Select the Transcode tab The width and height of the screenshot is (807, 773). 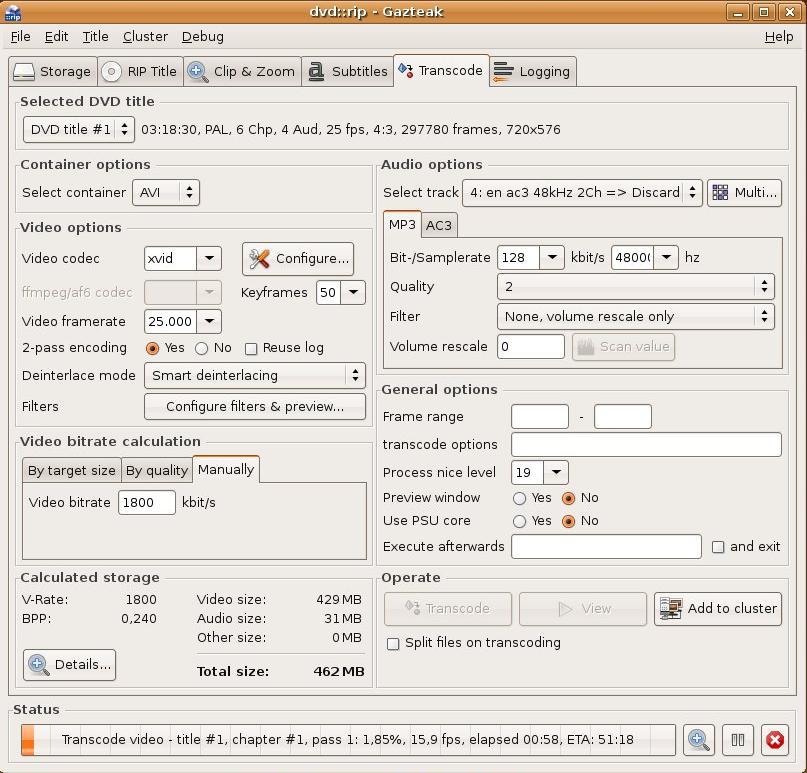[x=441, y=70]
